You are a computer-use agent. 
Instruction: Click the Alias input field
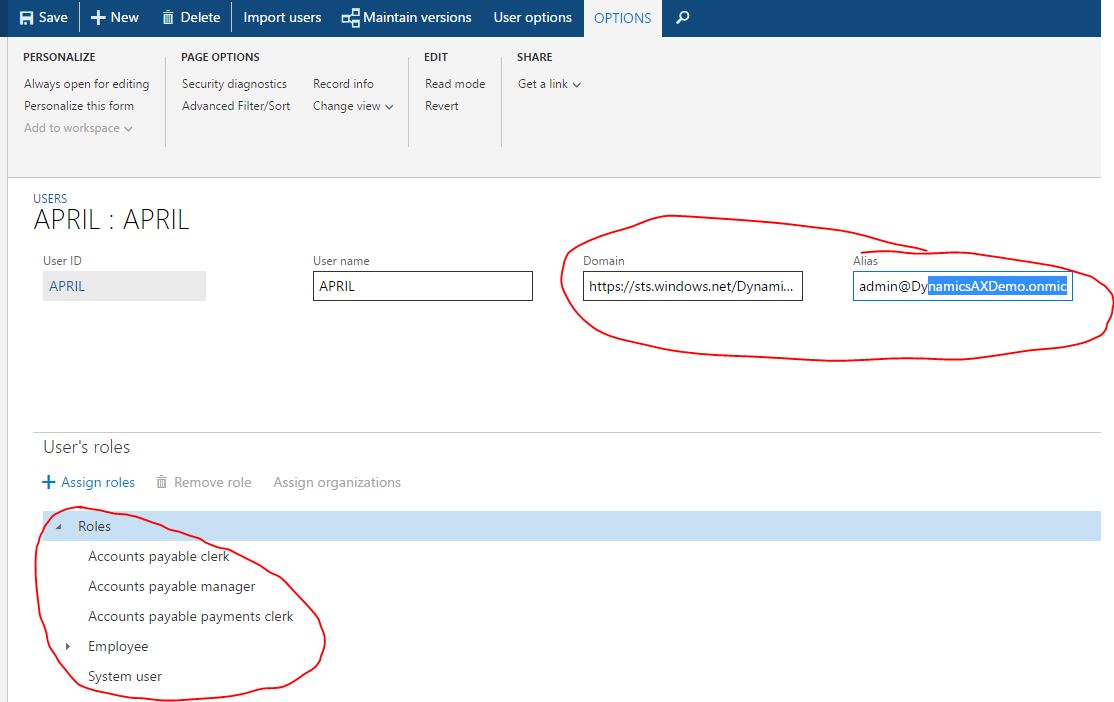tap(962, 287)
